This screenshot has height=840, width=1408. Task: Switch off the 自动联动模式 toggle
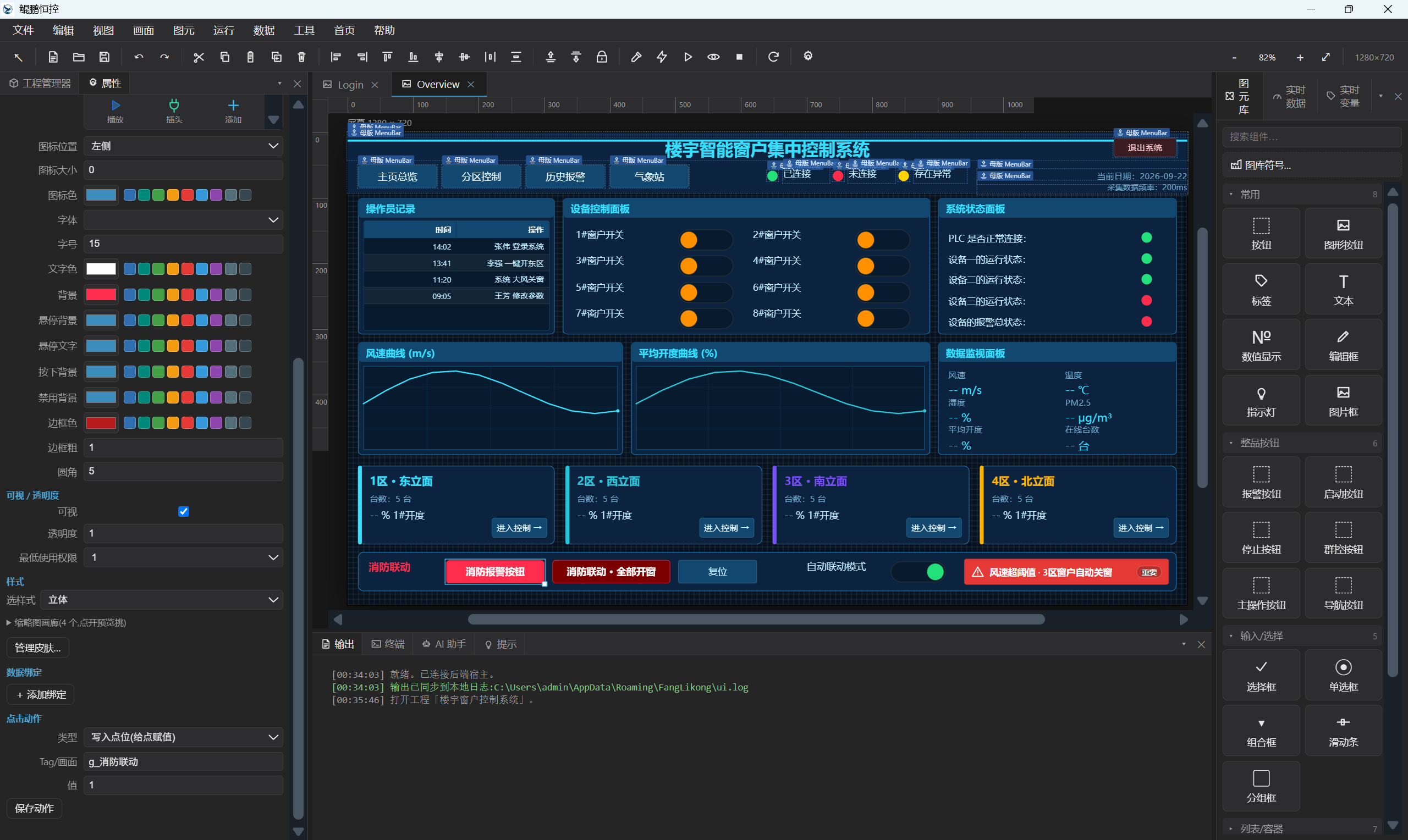[x=919, y=572]
